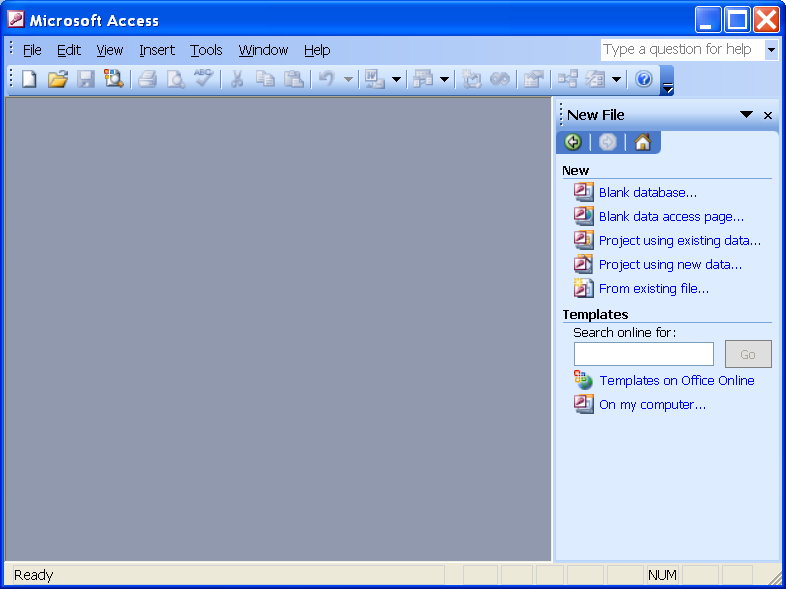Click the Project using new data icon

[583, 264]
